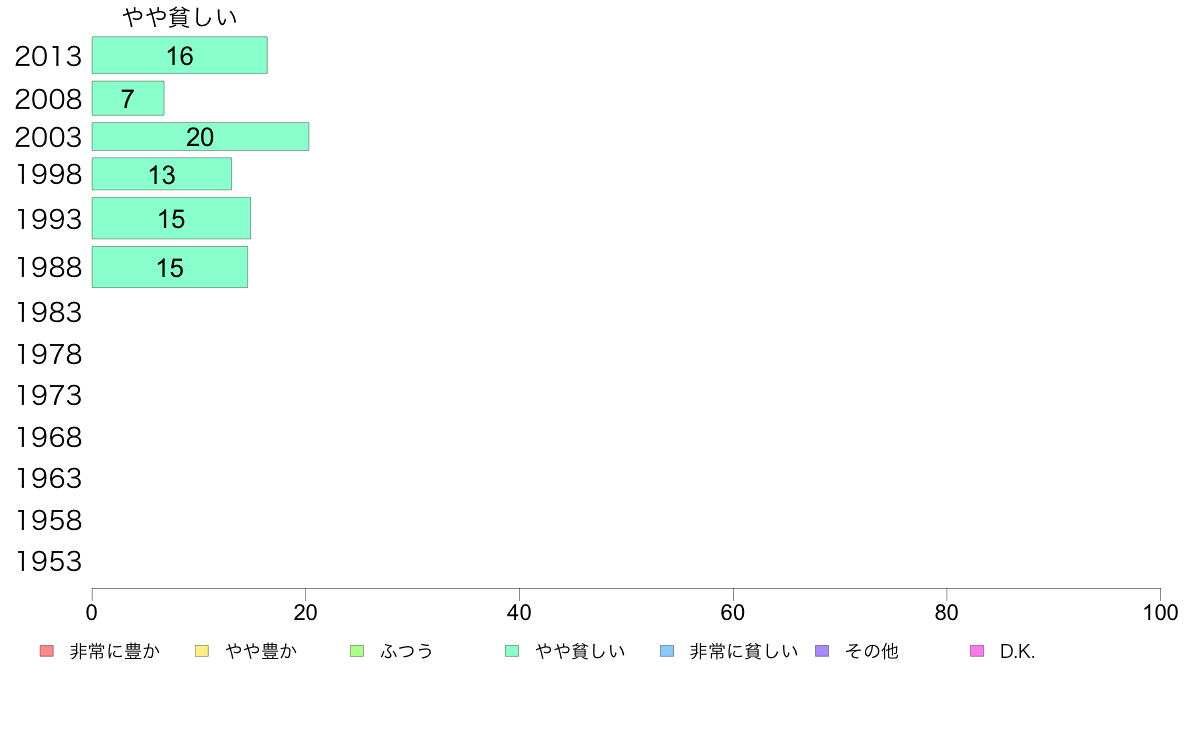Click the やや貧しい teal legend swatch
The width and height of the screenshot is (1188, 736).
click(512, 651)
